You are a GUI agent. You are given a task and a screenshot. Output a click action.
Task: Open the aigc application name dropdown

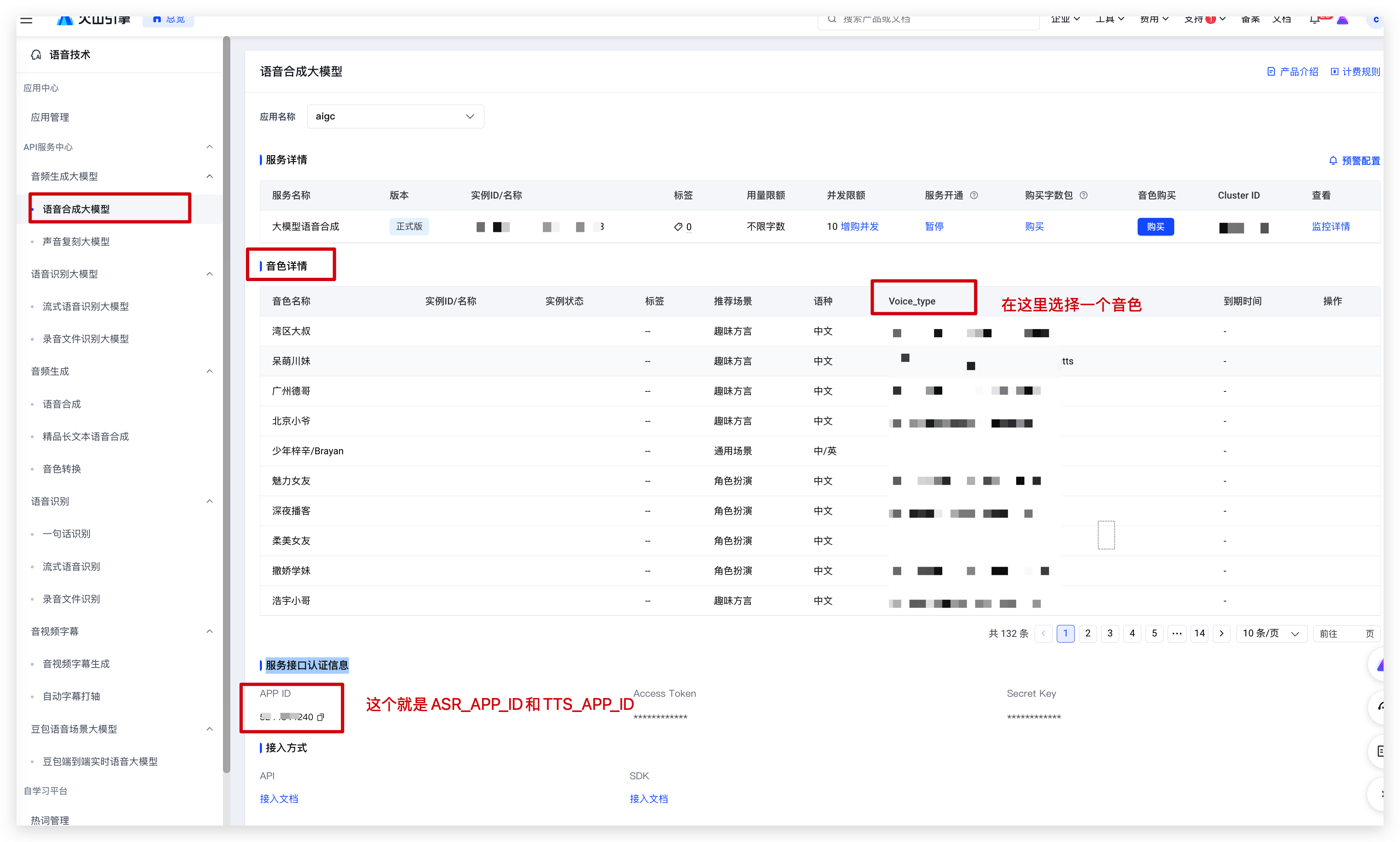[x=395, y=116]
